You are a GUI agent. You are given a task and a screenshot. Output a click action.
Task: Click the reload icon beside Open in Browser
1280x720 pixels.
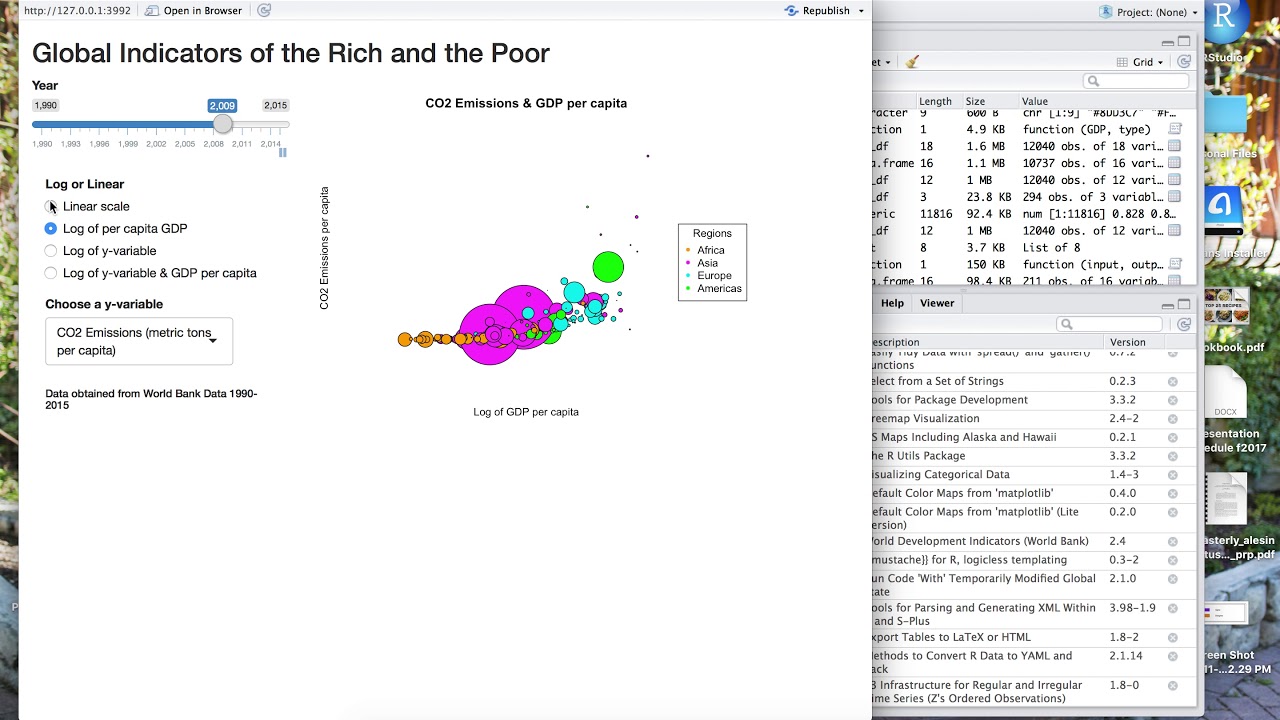[264, 10]
